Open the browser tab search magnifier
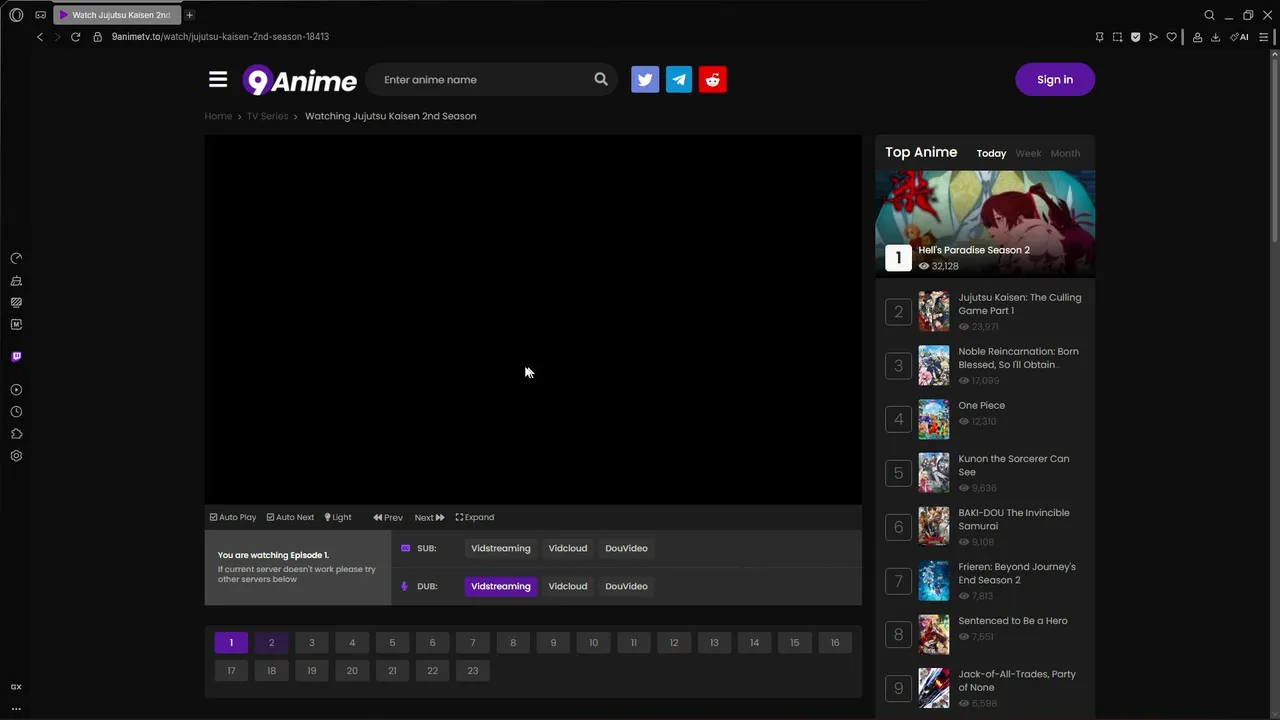The image size is (1280, 720). [1209, 15]
